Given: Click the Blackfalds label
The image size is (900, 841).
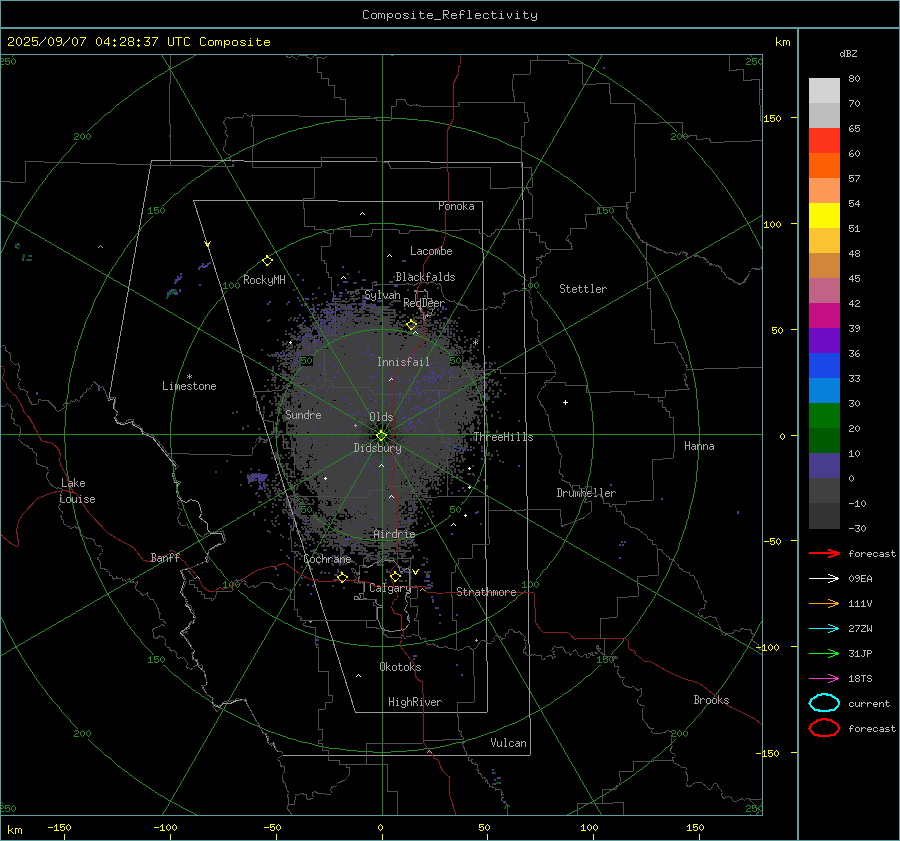Looking at the screenshot, I should 425,277.
